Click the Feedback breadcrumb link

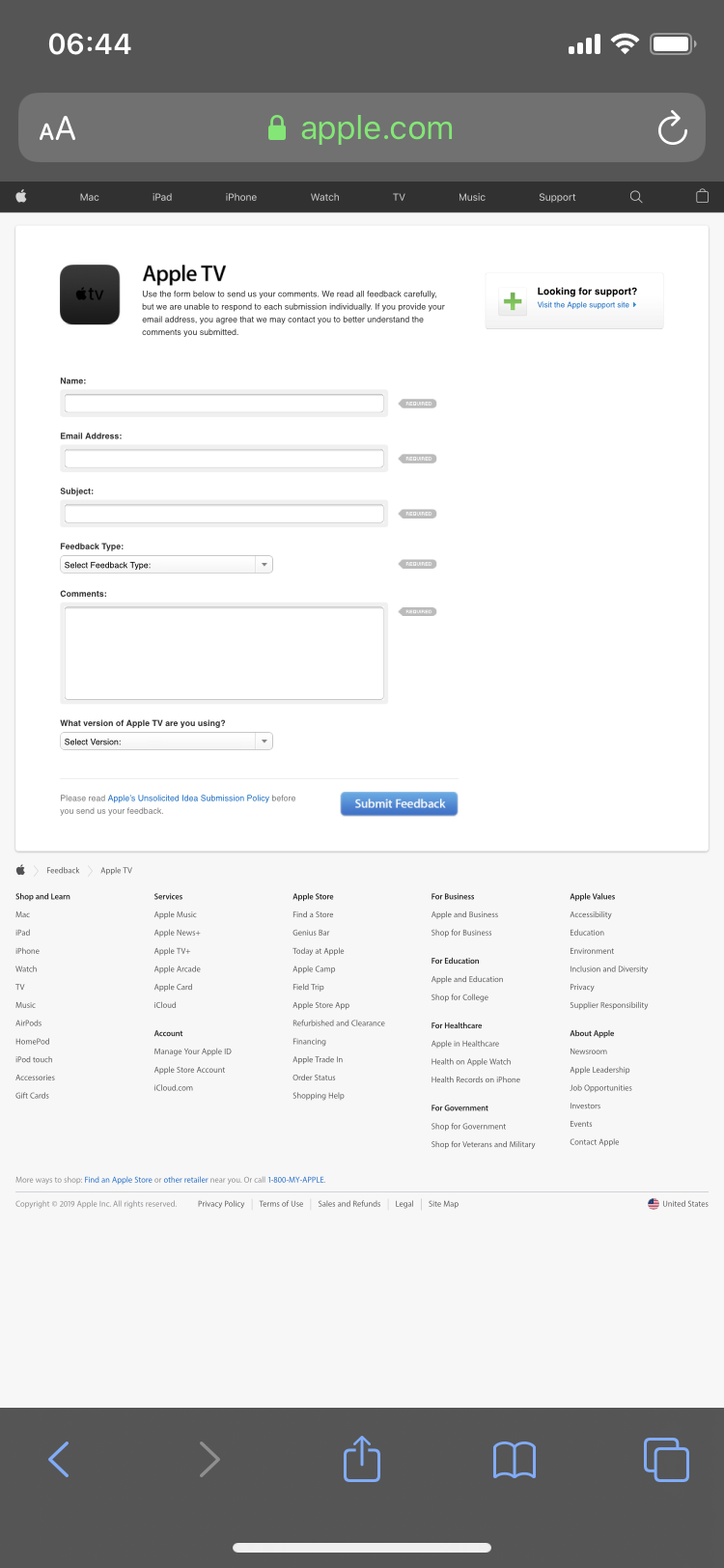[63, 871]
